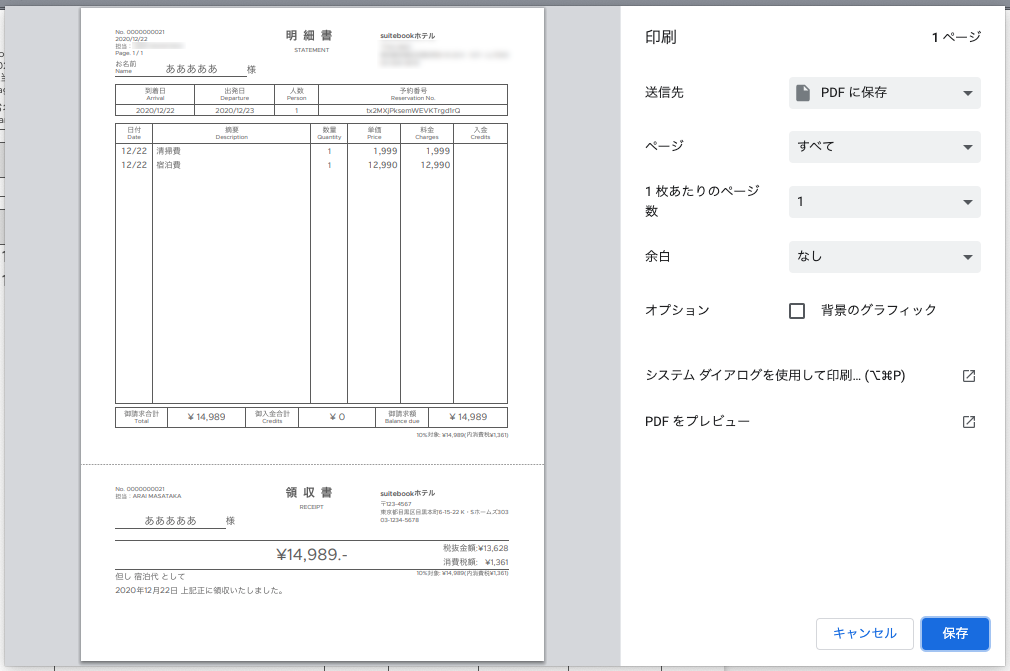Click the 12,990 unit price cell
This screenshot has height=671, width=1010.
point(383,165)
